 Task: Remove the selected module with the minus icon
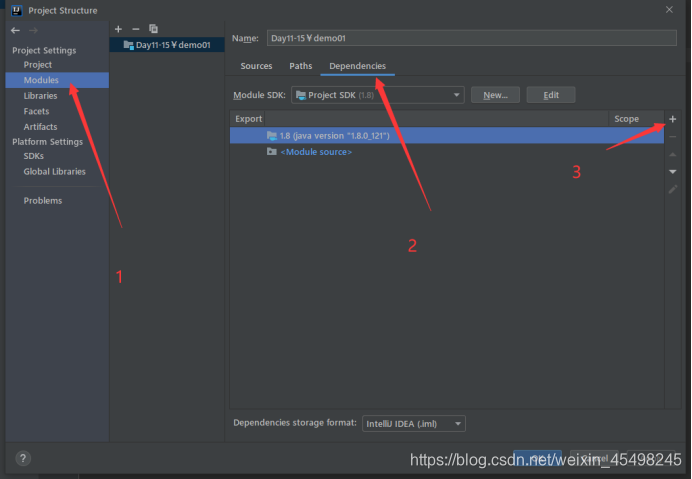click(136, 29)
